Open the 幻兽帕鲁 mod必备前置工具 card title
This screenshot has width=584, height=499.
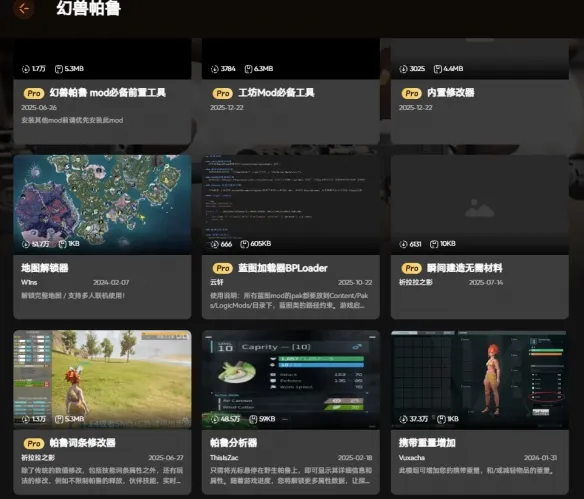click(x=108, y=93)
